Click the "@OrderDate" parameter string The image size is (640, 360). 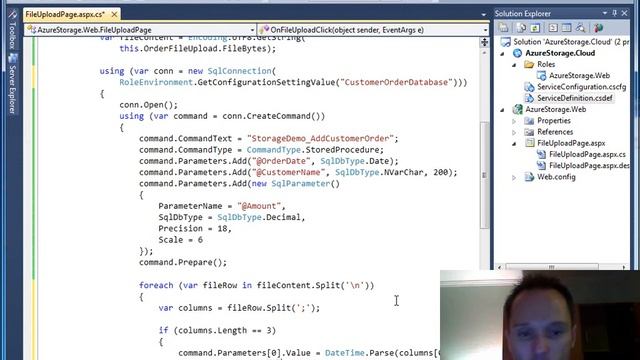click(x=281, y=161)
